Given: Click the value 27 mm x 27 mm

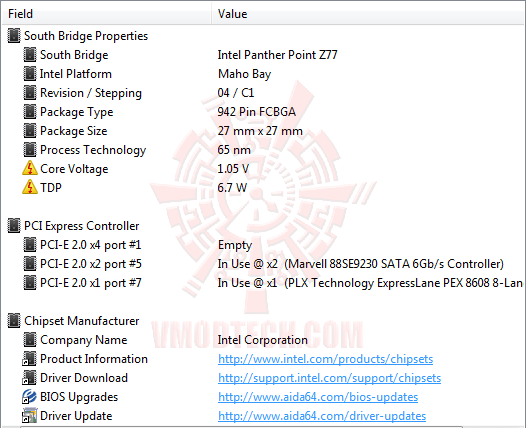Looking at the screenshot, I should pos(260,131).
